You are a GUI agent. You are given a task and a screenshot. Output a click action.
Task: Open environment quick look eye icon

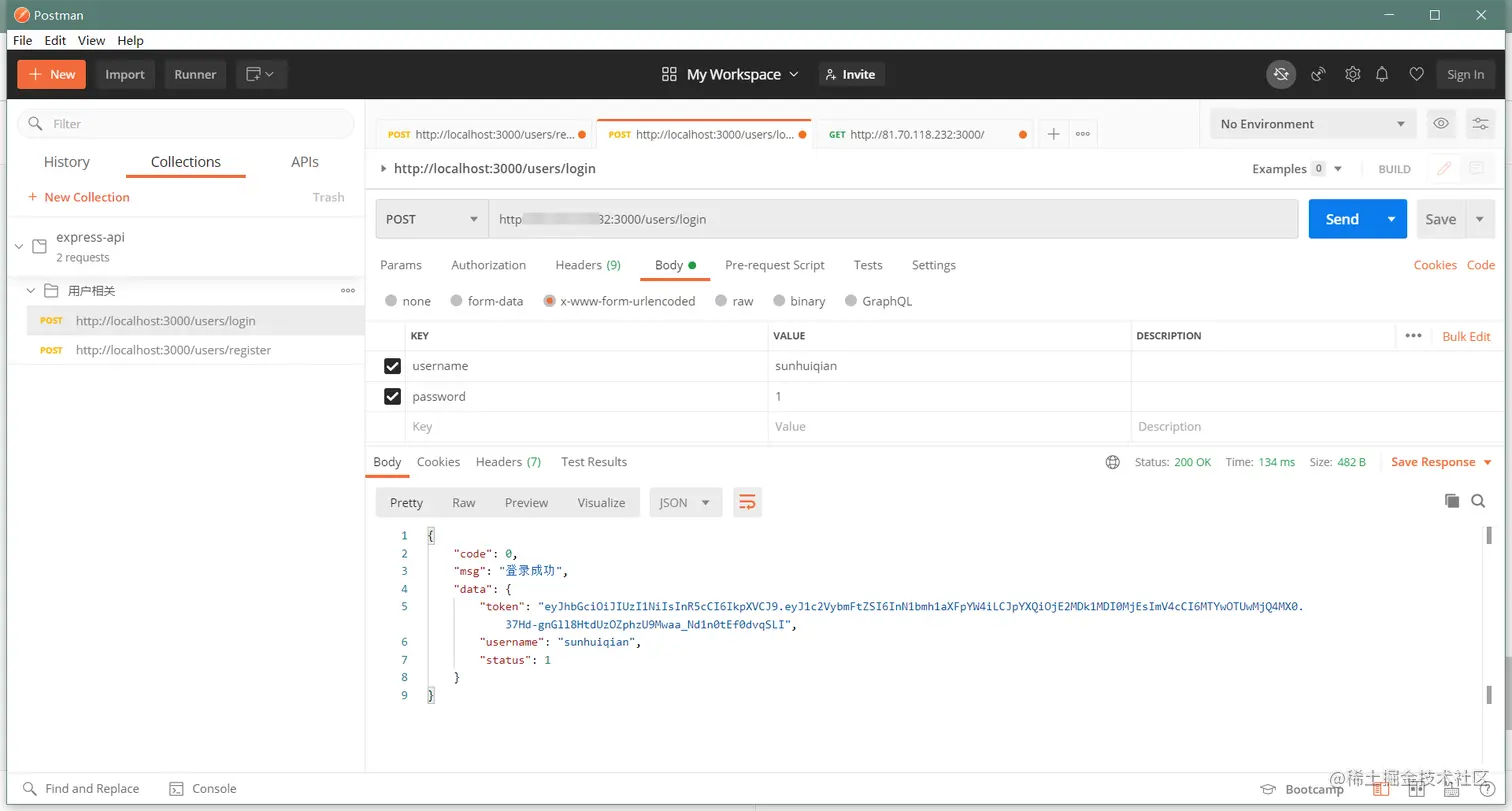[x=1441, y=124]
